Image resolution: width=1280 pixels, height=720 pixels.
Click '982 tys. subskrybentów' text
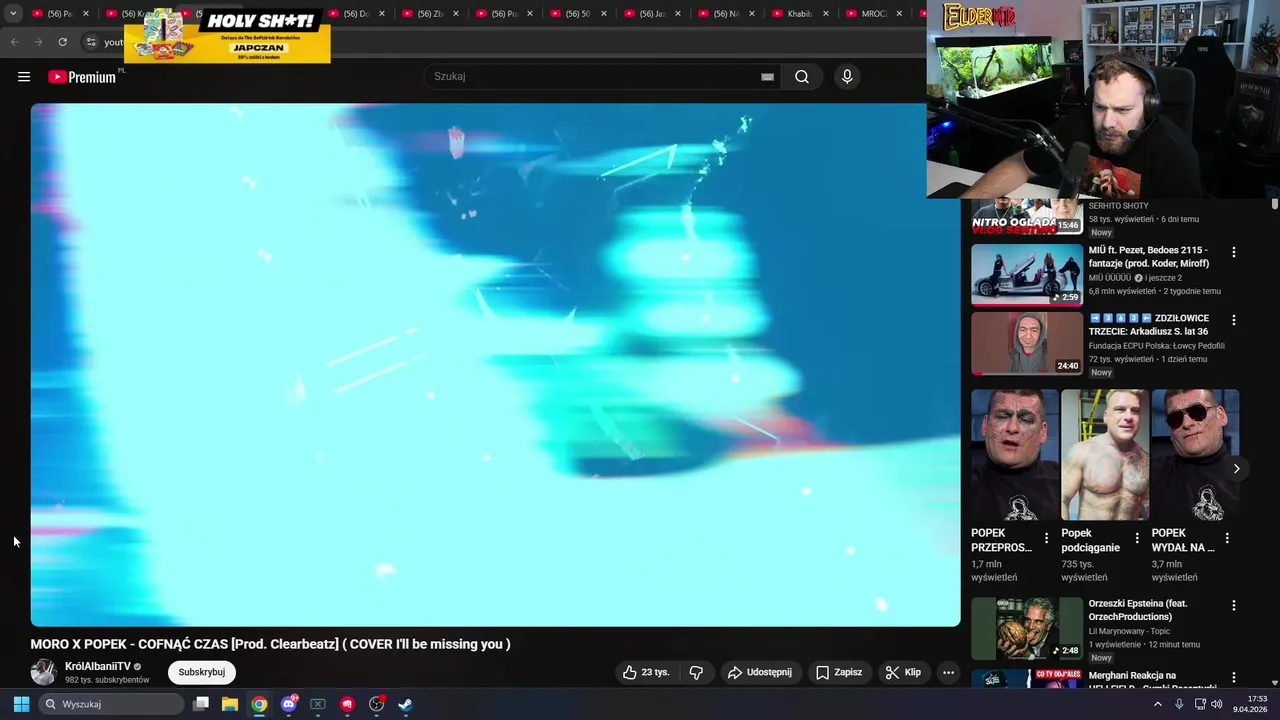(x=107, y=680)
